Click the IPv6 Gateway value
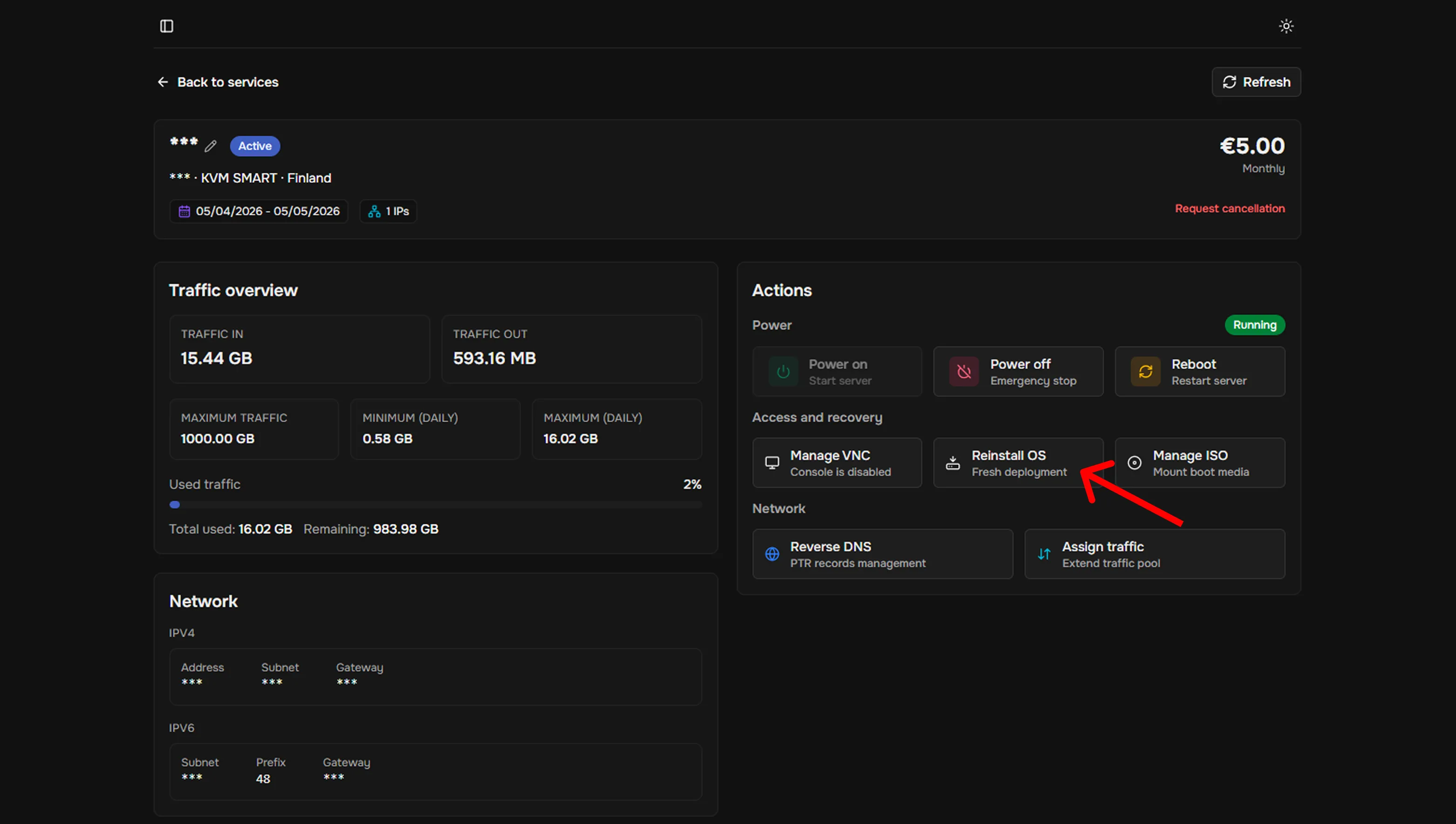This screenshot has width=1456, height=824. tap(333, 777)
